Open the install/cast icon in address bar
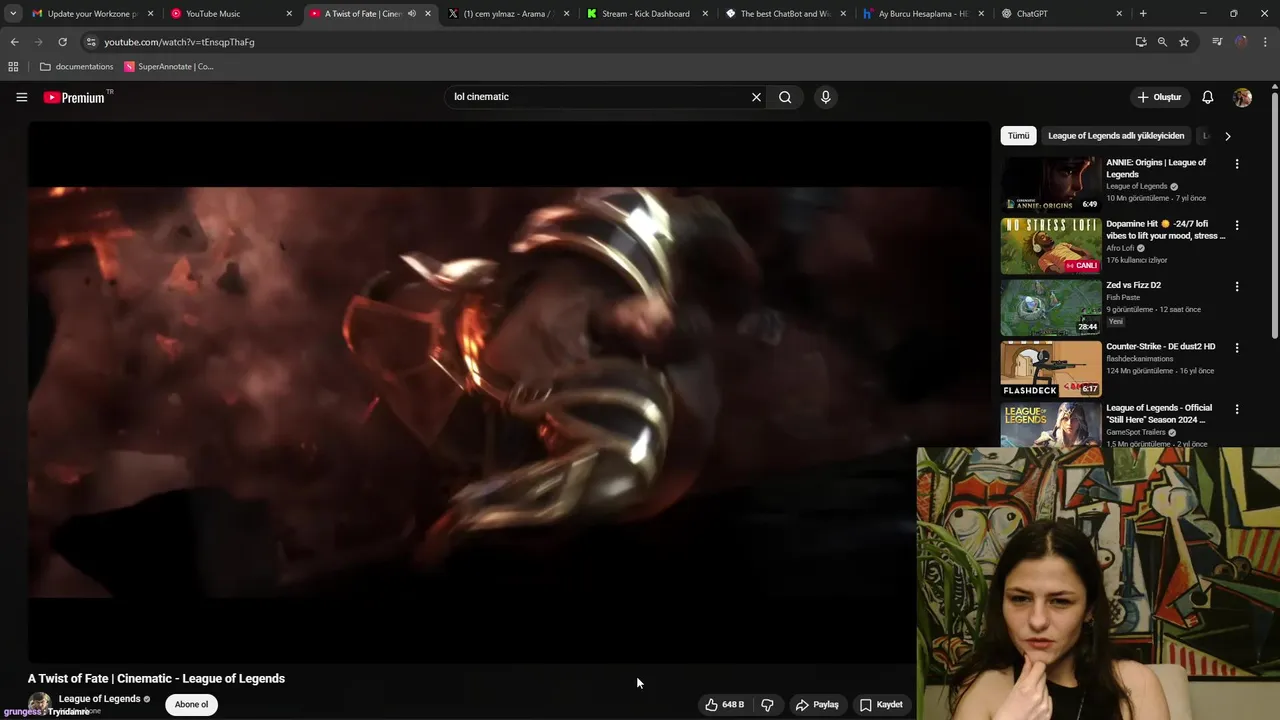 [1140, 42]
